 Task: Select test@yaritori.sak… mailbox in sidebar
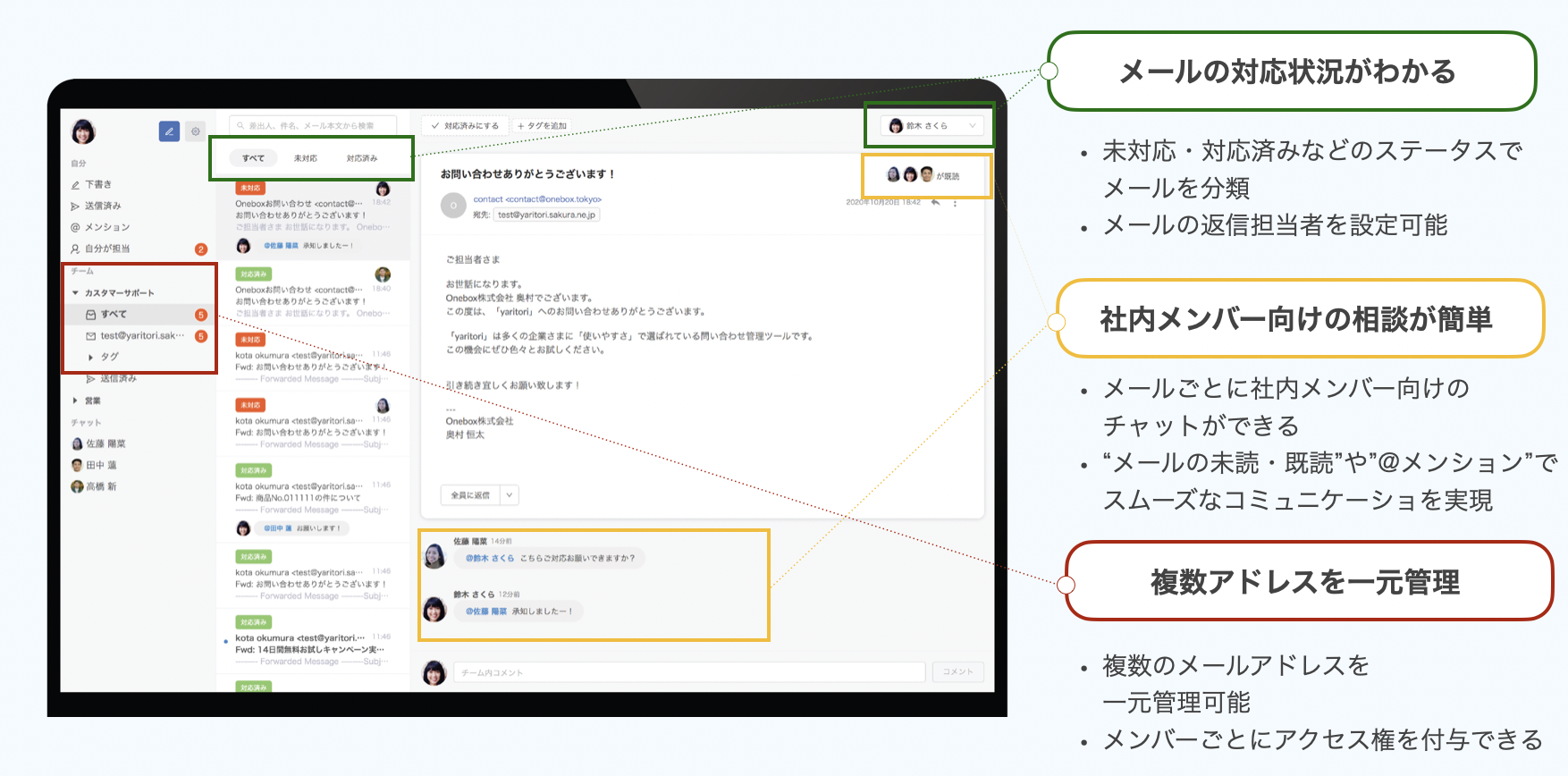point(141,336)
